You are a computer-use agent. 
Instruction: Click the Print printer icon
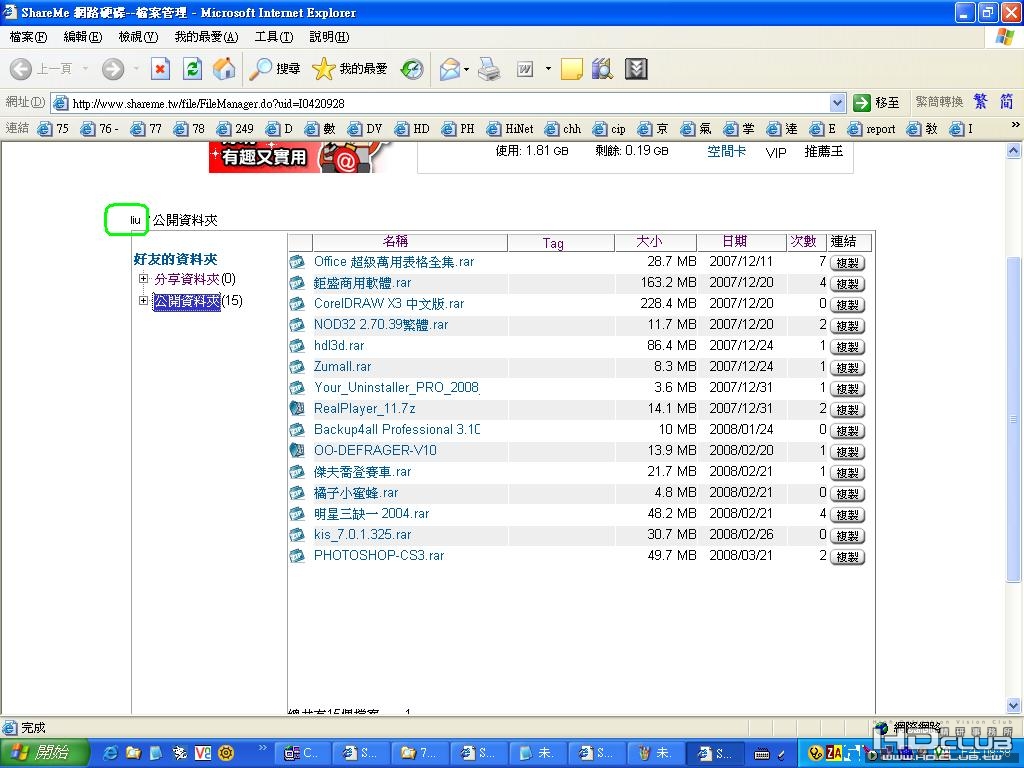click(488, 69)
